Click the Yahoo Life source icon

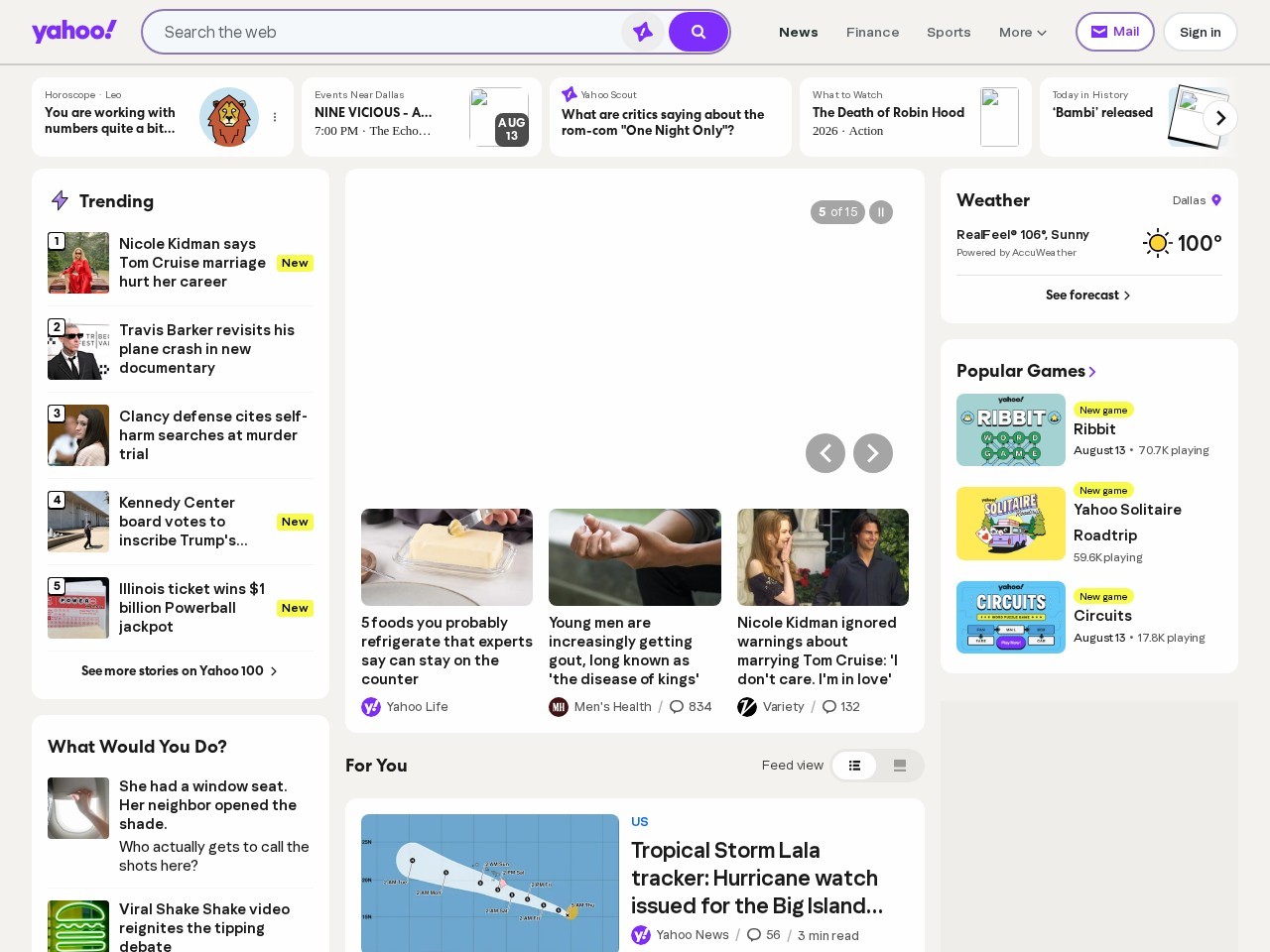click(x=371, y=707)
